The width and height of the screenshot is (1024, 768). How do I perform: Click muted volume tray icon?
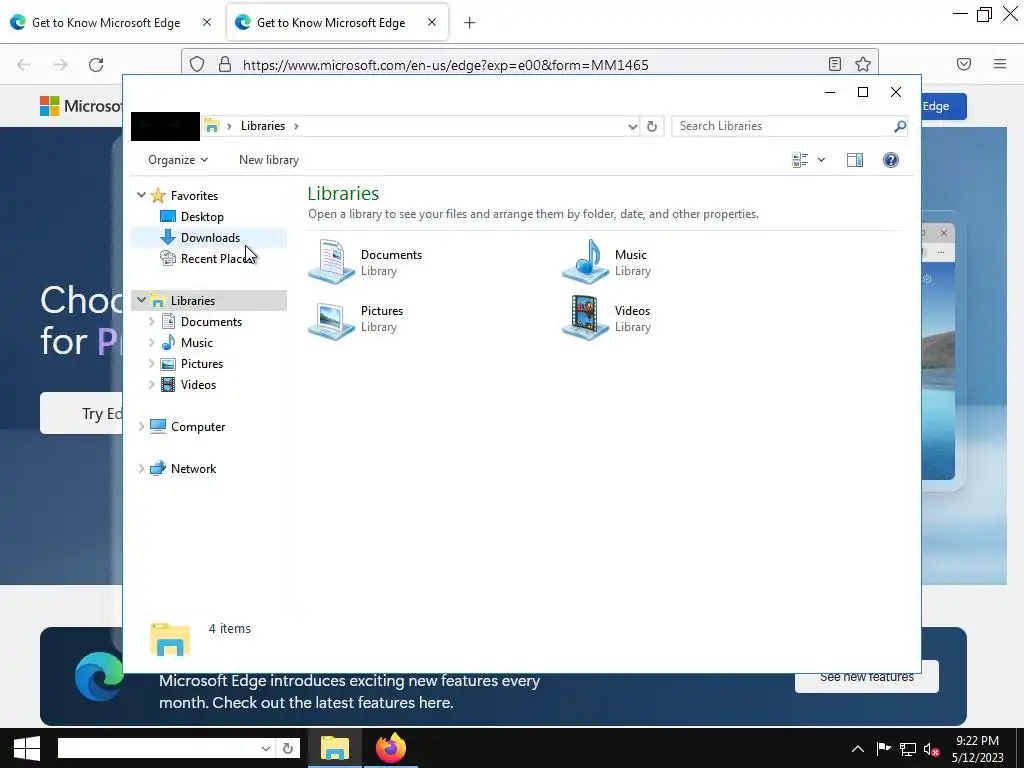pyautogui.click(x=932, y=749)
